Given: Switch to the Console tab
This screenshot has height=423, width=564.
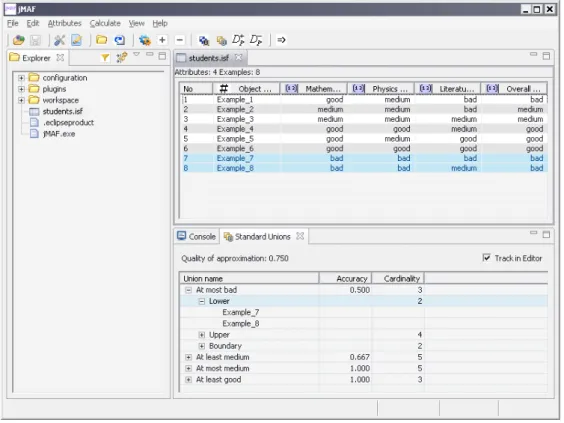Looking at the screenshot, I should (x=197, y=237).
